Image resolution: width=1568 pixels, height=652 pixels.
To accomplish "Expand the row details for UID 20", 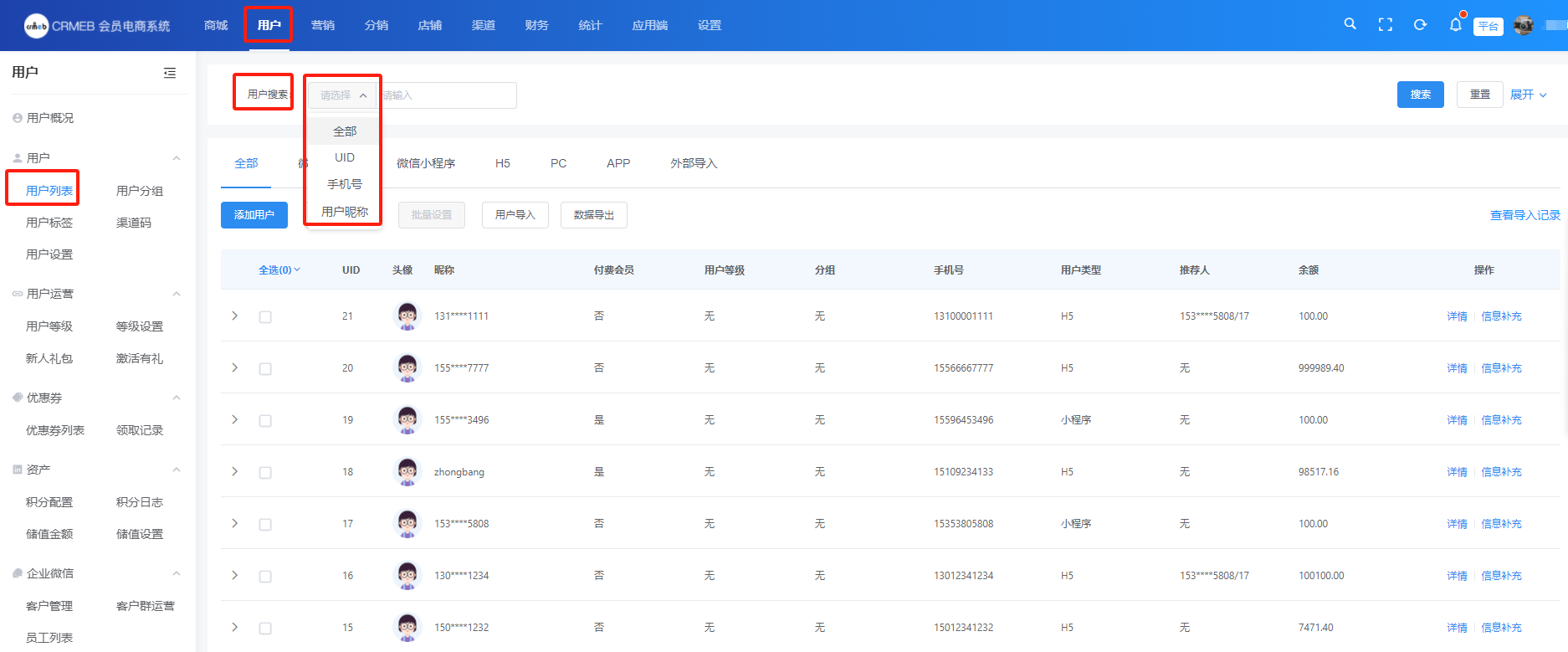I will tap(235, 368).
